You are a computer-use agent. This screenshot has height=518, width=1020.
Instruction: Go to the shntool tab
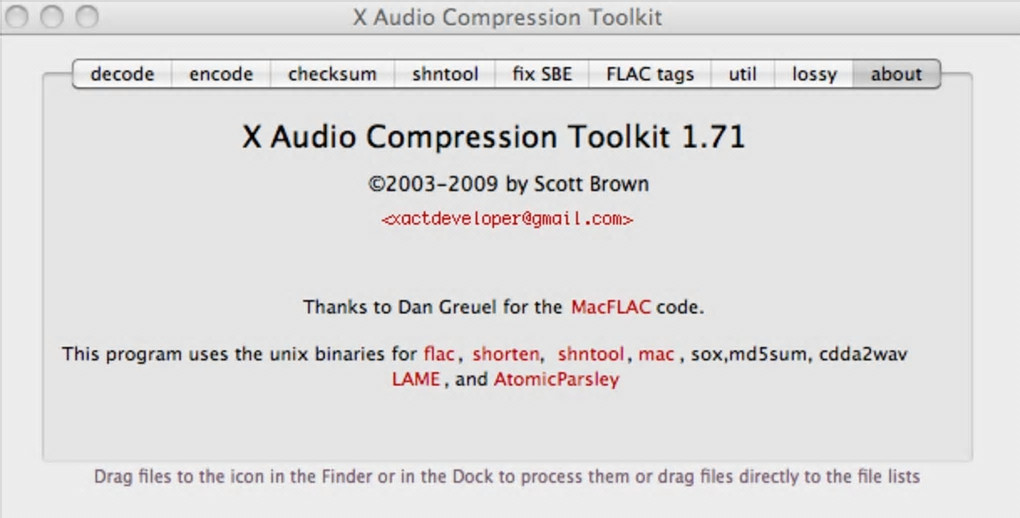[x=445, y=74]
